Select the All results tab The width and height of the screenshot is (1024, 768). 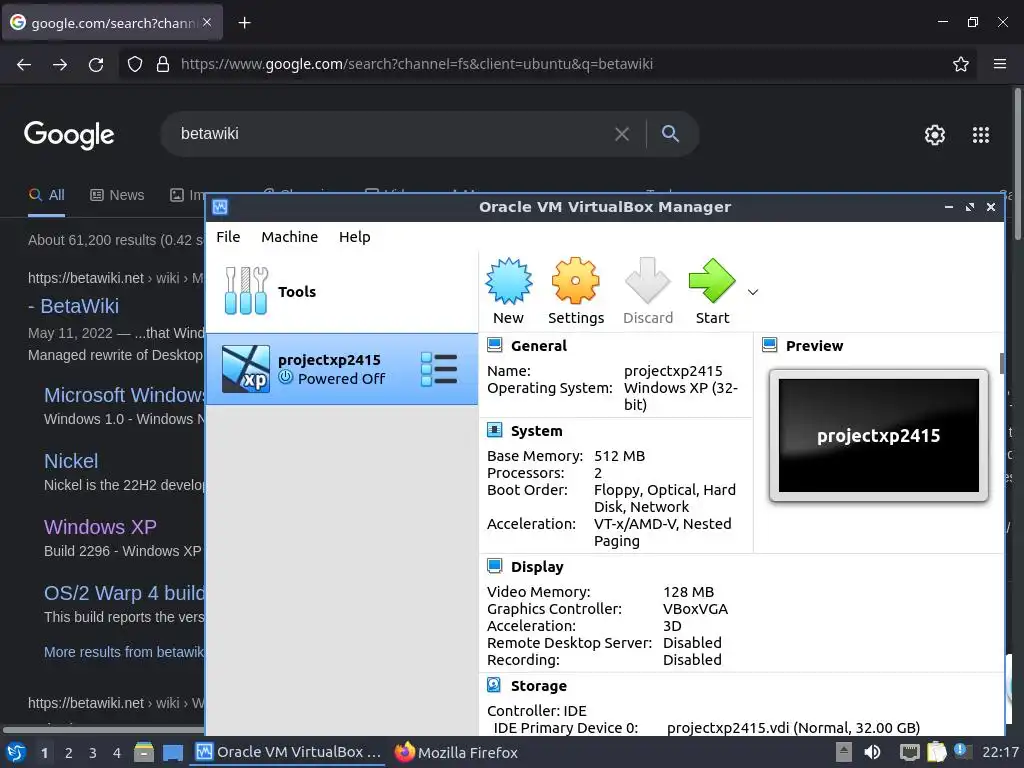click(46, 195)
